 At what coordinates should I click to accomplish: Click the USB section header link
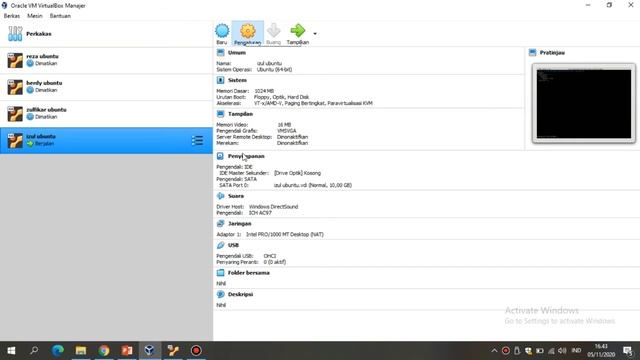pos(233,245)
